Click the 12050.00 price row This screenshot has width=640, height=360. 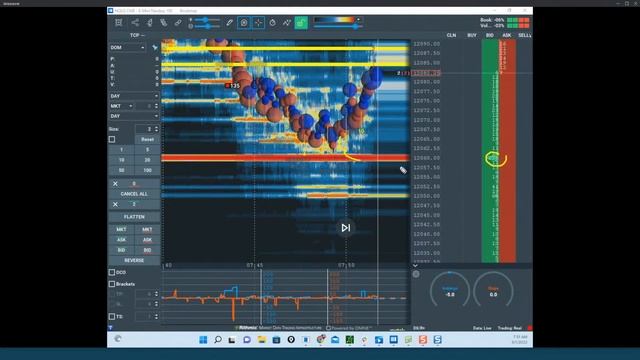tap(427, 196)
